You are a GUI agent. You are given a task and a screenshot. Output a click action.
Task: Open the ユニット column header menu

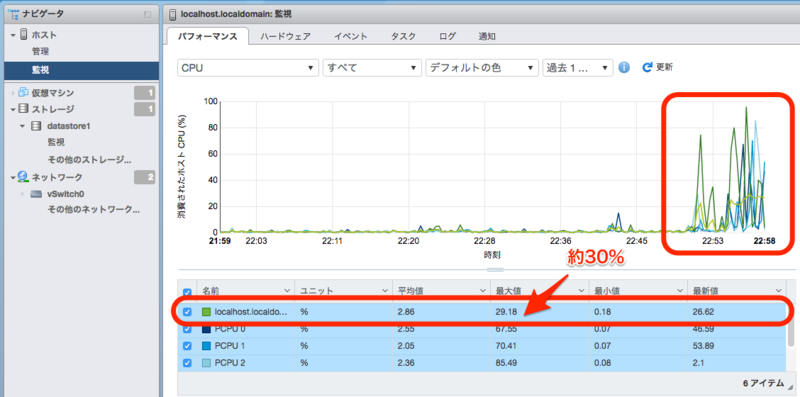click(385, 291)
